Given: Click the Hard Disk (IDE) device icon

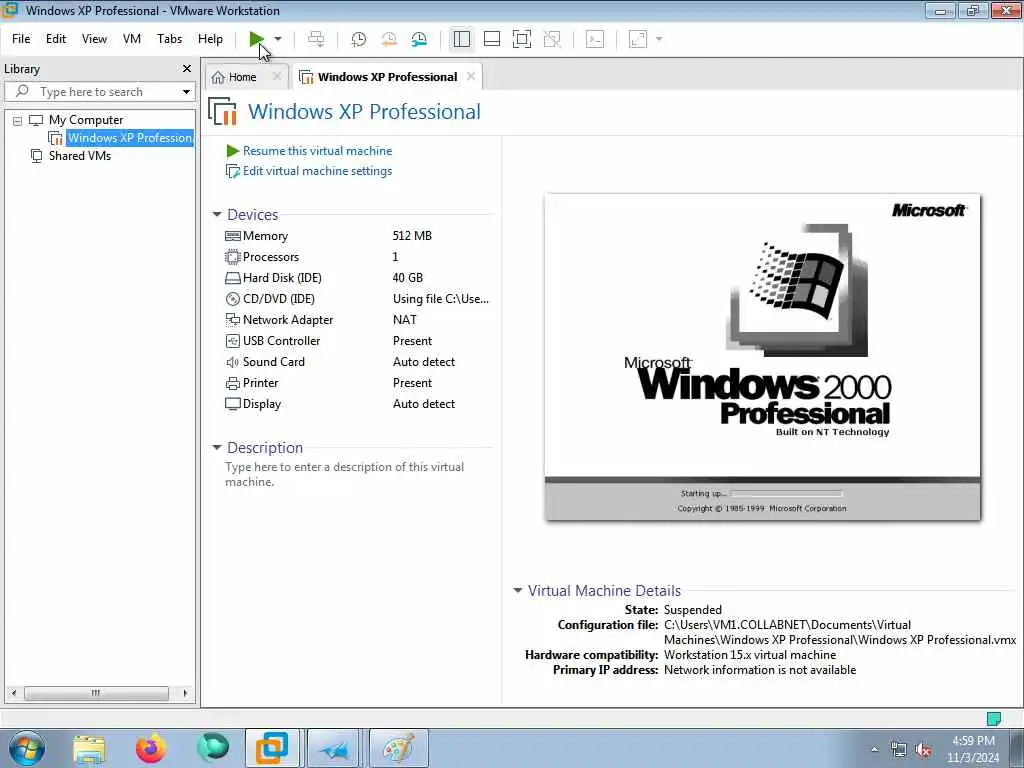Looking at the screenshot, I should [232, 278].
